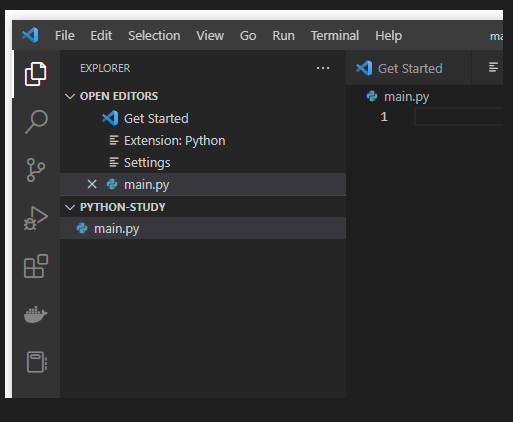Open main.py under PYTHON-STUDY folder

click(x=203, y=228)
